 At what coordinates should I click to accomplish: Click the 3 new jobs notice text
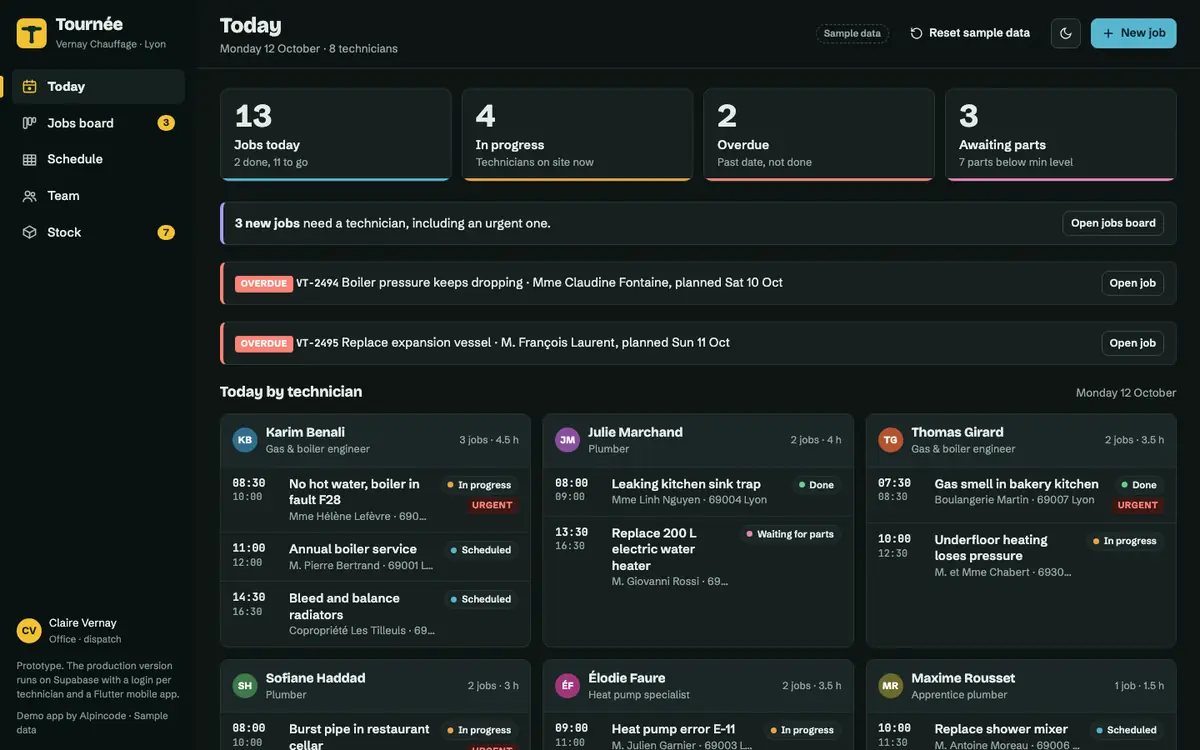pyautogui.click(x=392, y=223)
